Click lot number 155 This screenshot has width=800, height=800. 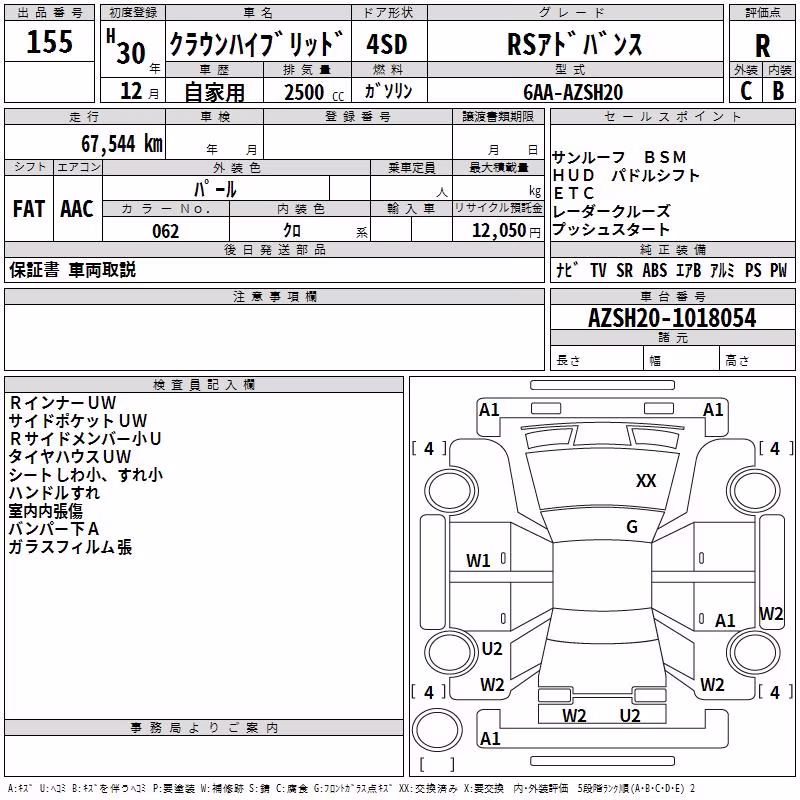(x=49, y=41)
